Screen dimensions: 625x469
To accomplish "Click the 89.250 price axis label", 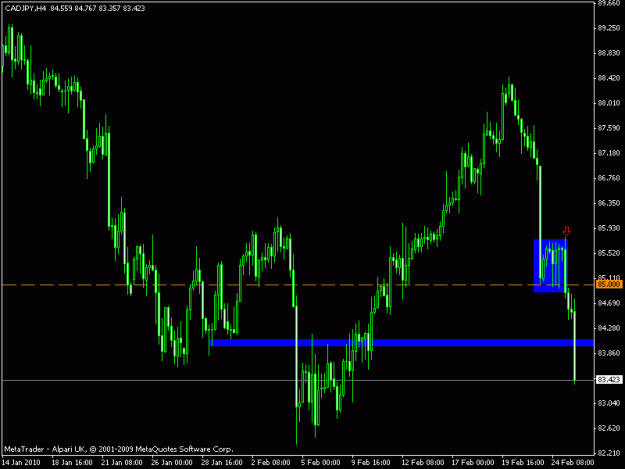I will pos(609,28).
